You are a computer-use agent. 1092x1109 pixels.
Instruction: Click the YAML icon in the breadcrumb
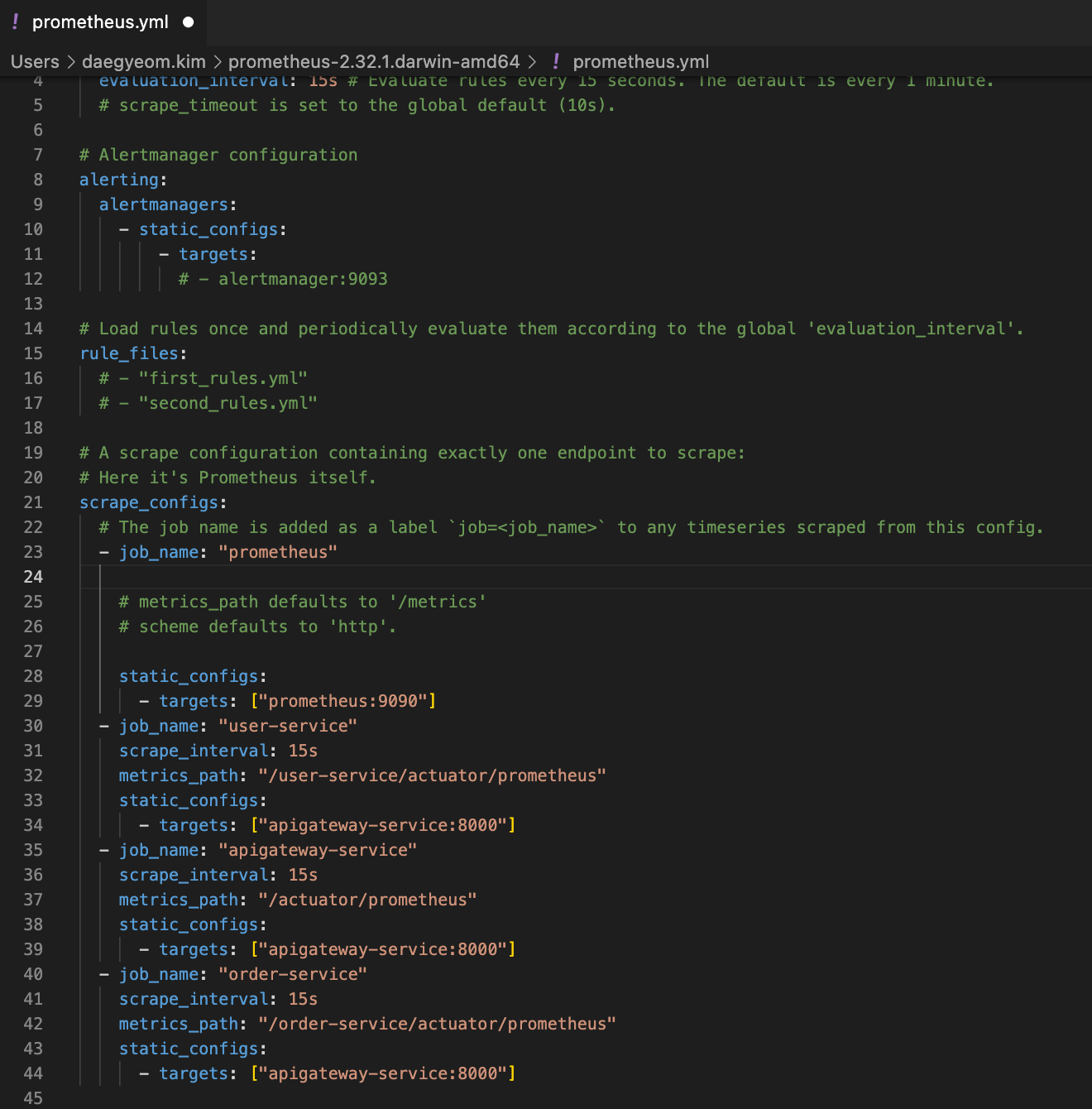tap(556, 62)
